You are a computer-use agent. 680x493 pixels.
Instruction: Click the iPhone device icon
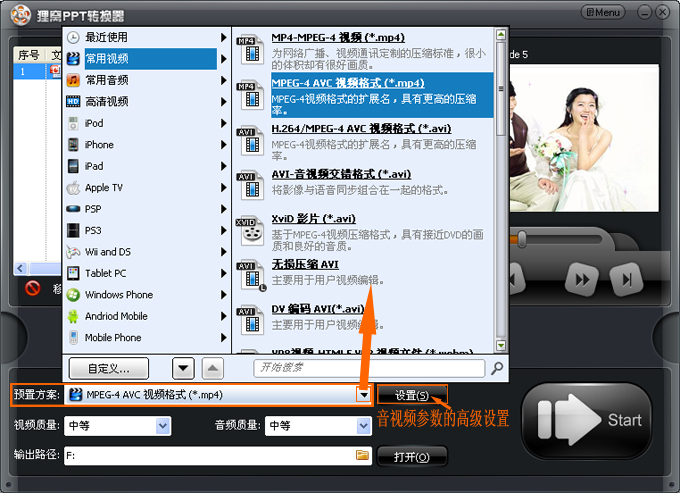point(73,144)
